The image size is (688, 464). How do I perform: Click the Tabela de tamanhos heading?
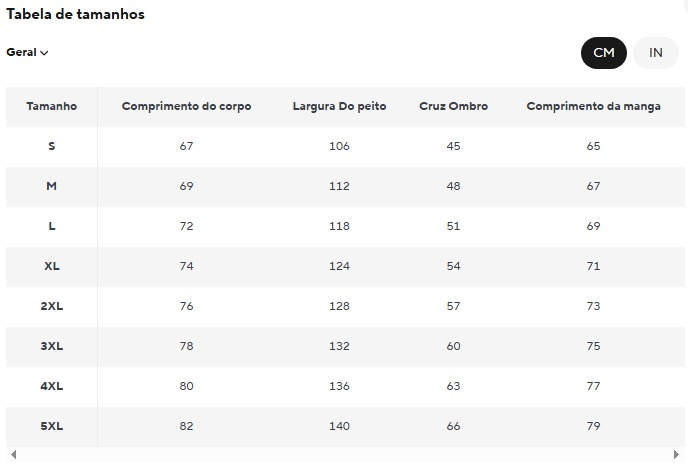point(75,15)
